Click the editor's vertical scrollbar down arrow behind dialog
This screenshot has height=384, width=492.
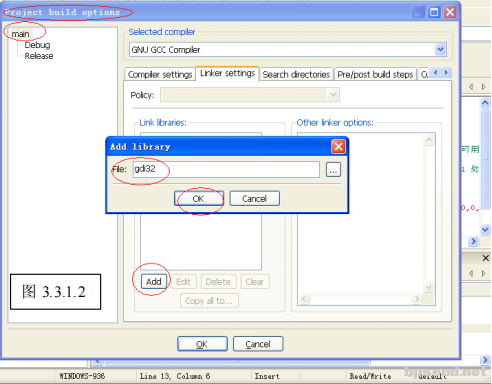pos(485,230)
